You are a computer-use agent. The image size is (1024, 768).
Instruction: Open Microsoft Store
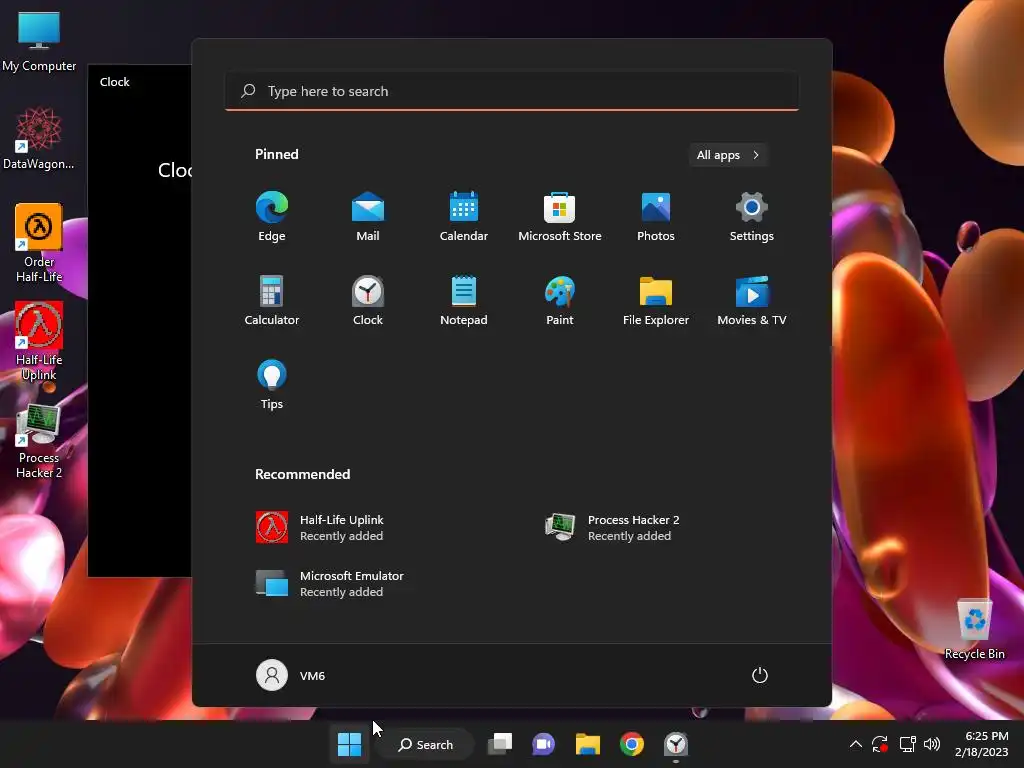click(x=560, y=216)
